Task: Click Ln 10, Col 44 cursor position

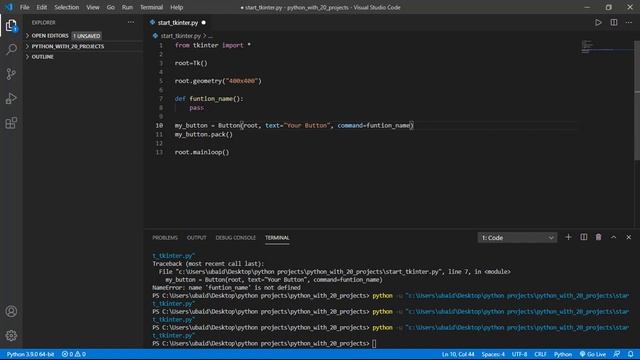Action: click(x=458, y=354)
